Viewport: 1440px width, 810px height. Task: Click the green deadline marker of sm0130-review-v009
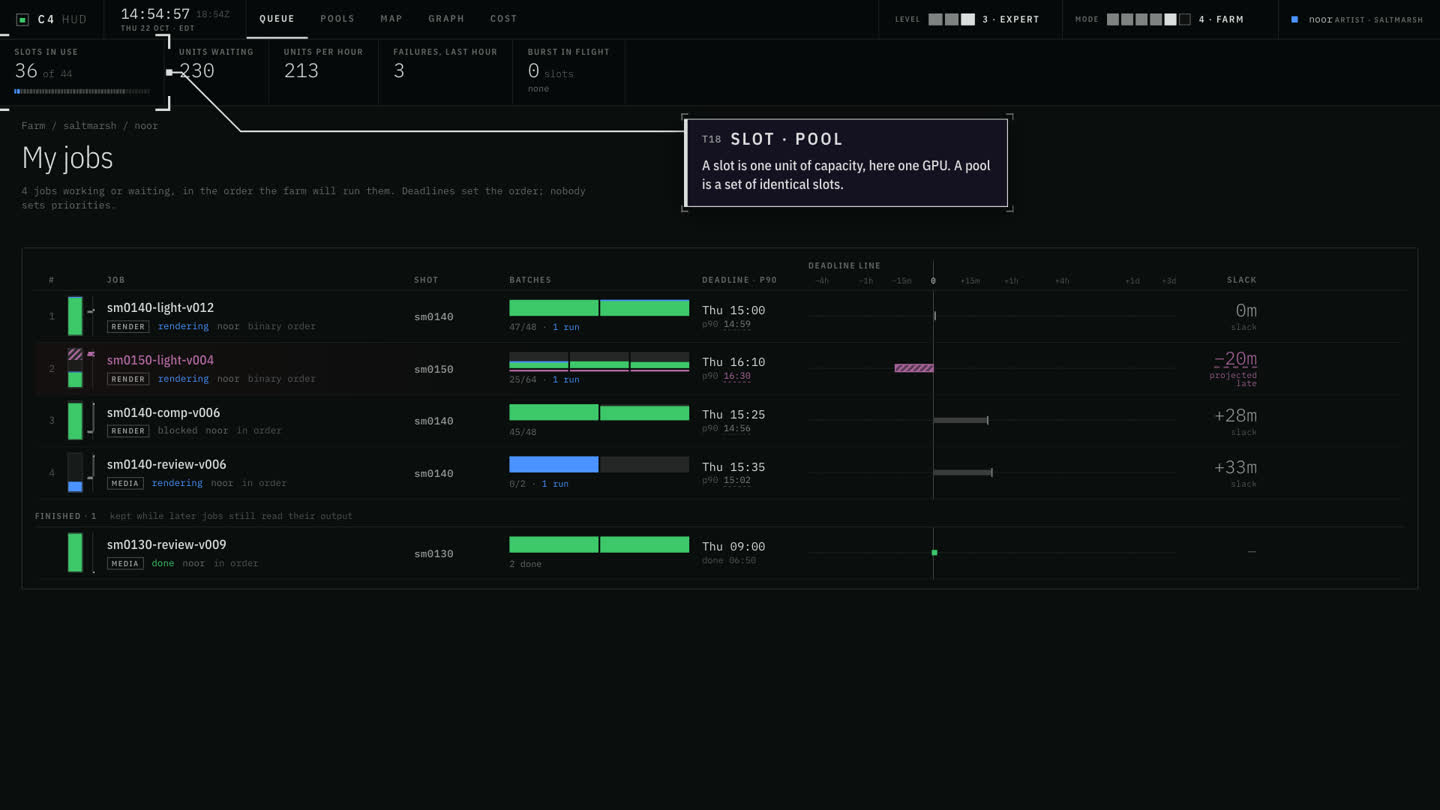pos(934,552)
